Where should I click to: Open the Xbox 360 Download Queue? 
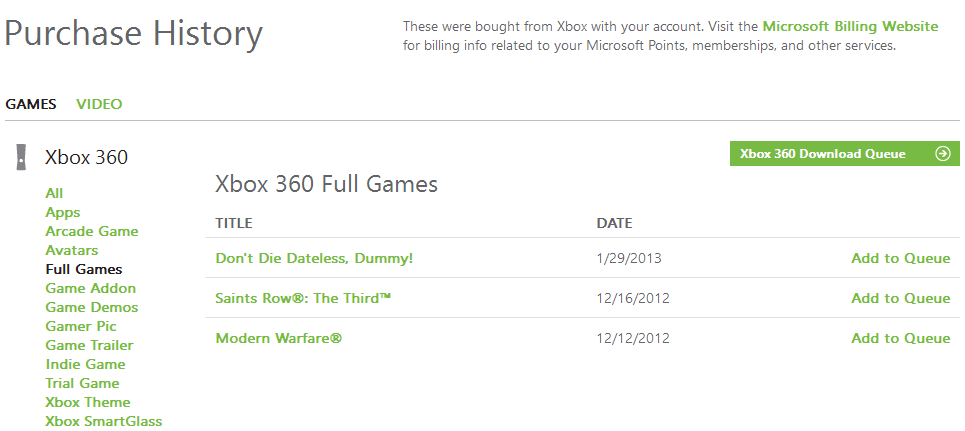point(823,154)
